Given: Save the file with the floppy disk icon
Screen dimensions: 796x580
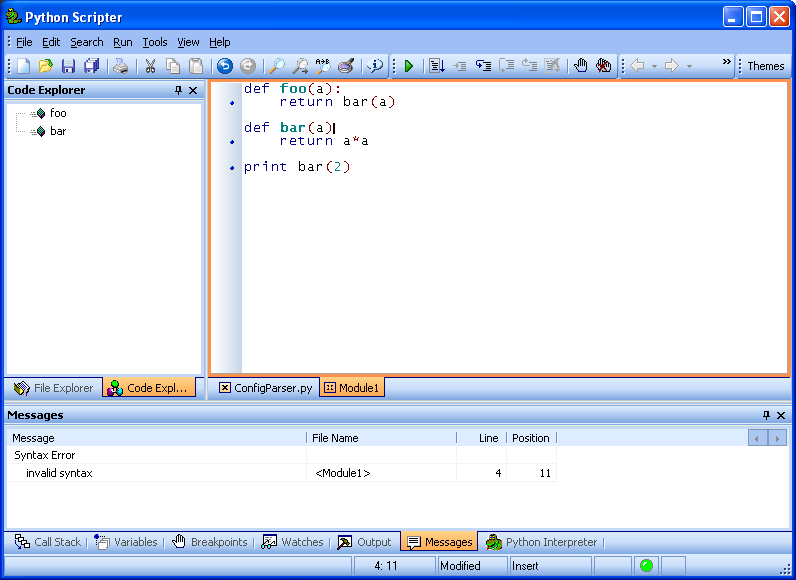Looking at the screenshot, I should click(x=68, y=66).
